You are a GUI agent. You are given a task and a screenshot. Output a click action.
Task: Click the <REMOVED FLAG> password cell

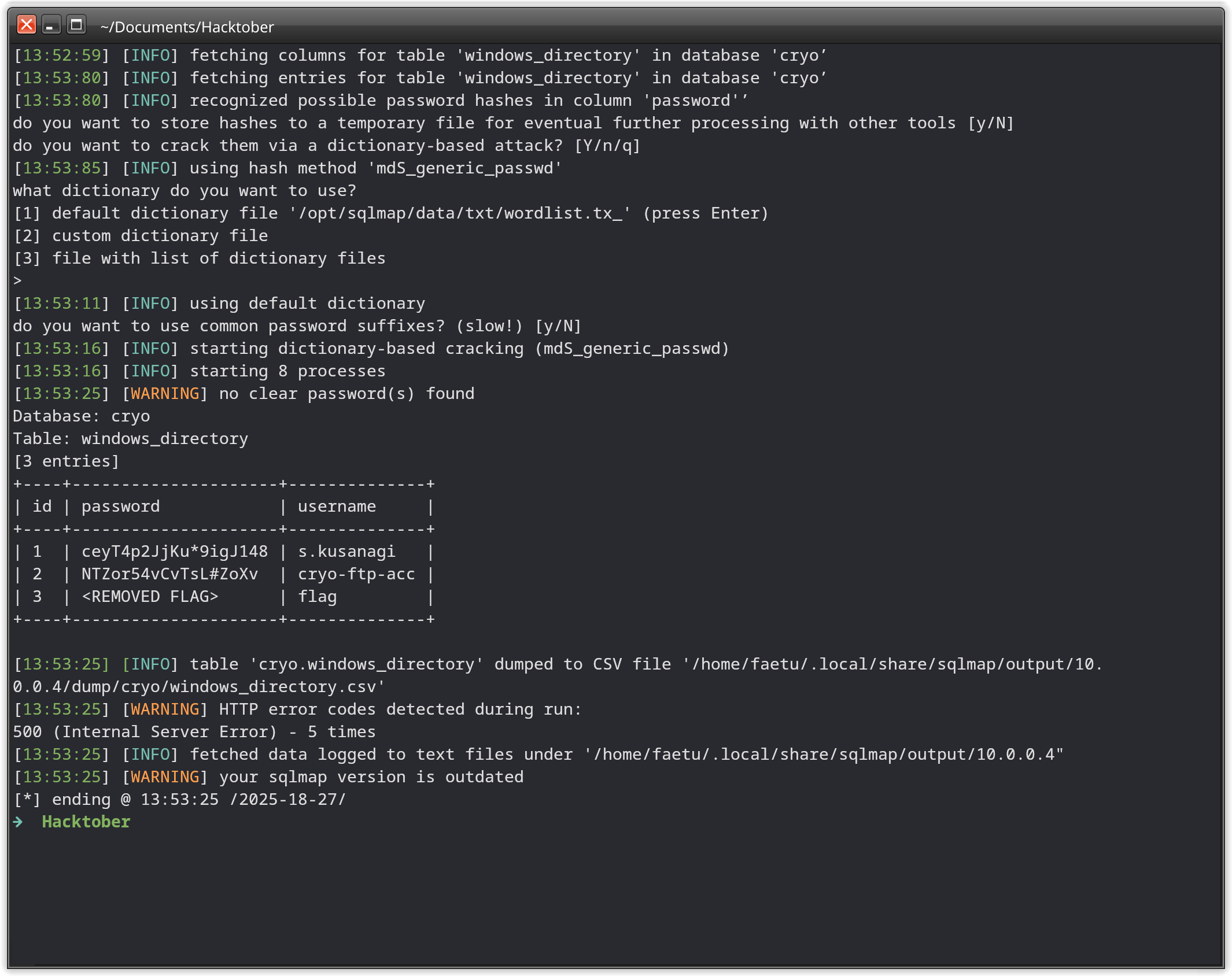150,597
